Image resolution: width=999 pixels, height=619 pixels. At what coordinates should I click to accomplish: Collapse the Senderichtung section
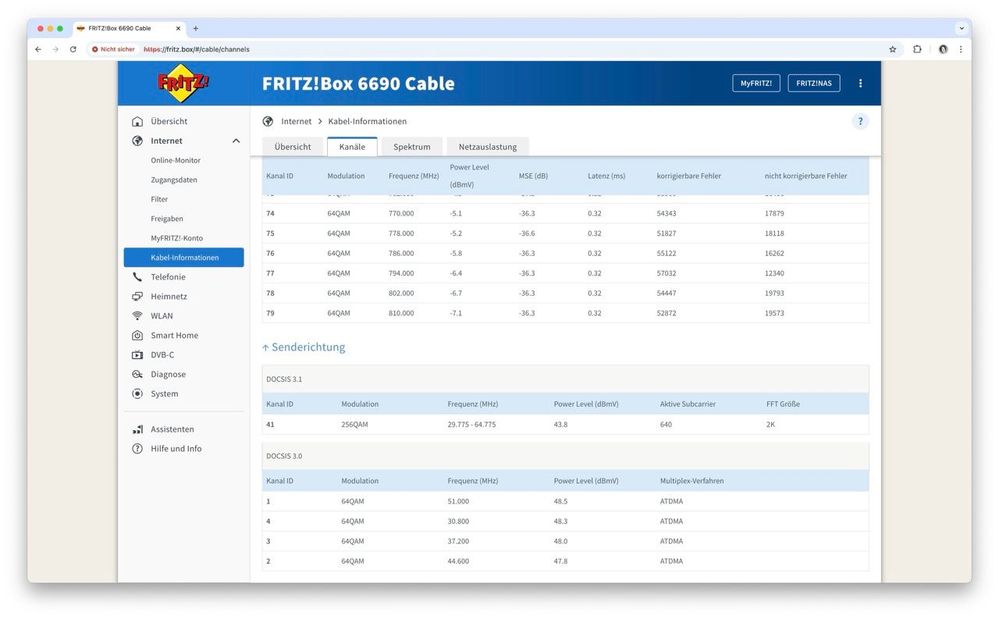[x=303, y=347]
